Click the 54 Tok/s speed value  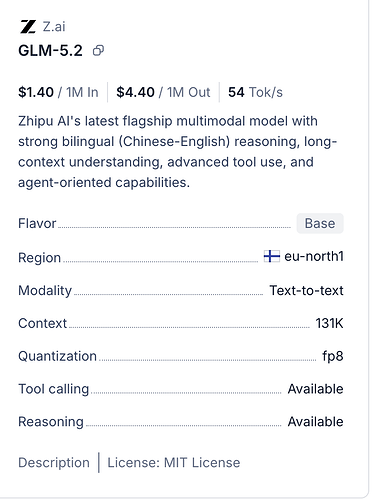[x=255, y=92]
